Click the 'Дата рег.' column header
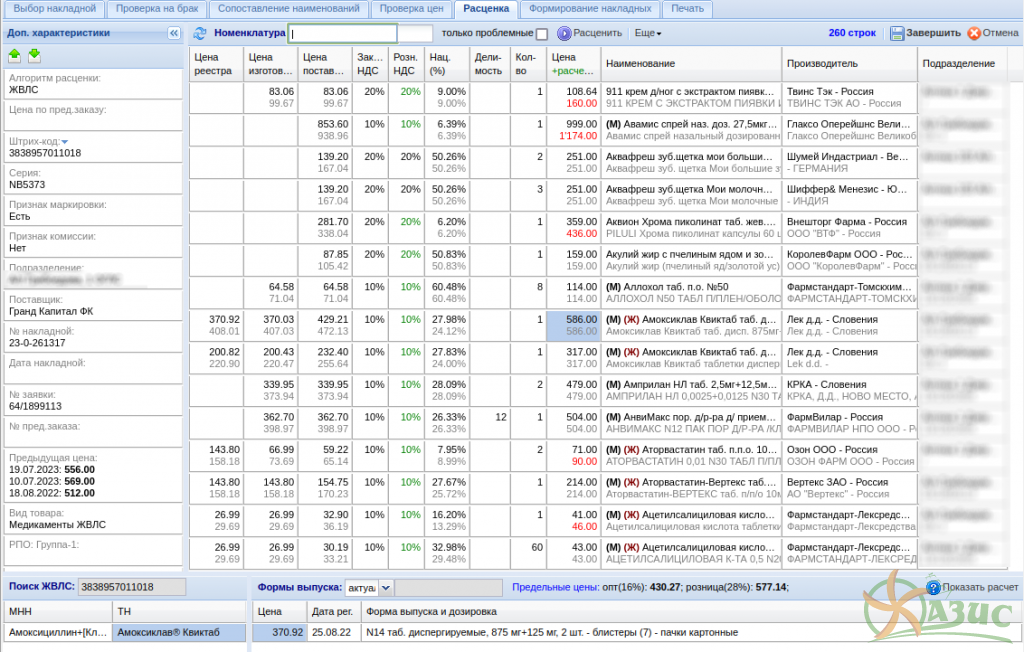The height and width of the screenshot is (652, 1024). click(x=333, y=611)
